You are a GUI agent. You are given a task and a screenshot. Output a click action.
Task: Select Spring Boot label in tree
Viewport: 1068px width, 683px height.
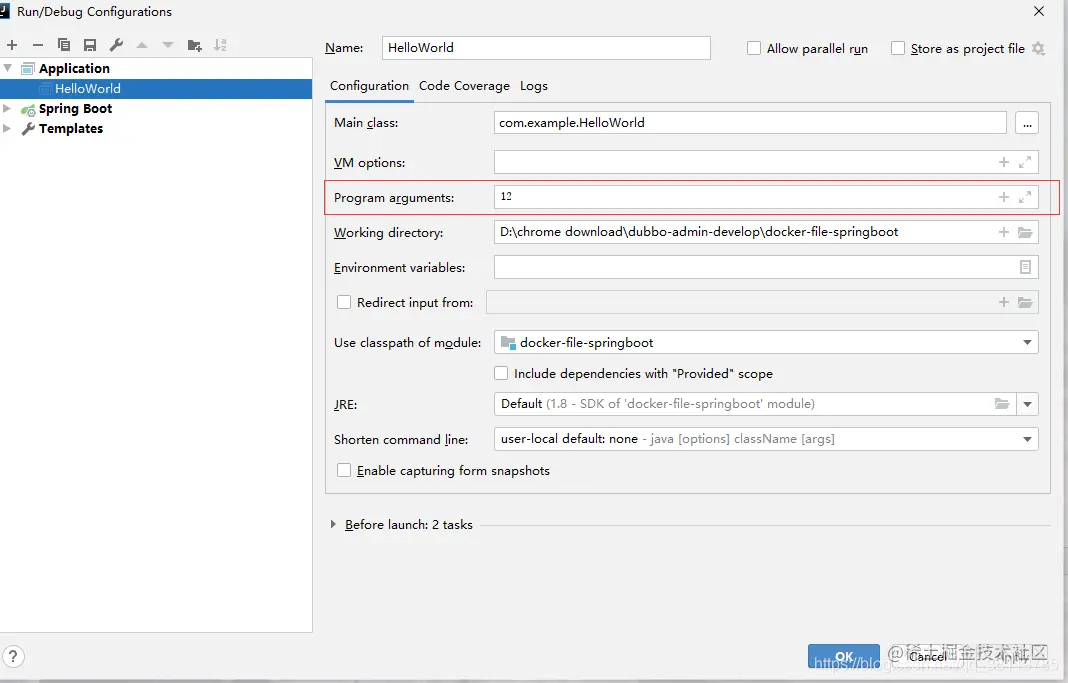pyautogui.click(x=75, y=109)
